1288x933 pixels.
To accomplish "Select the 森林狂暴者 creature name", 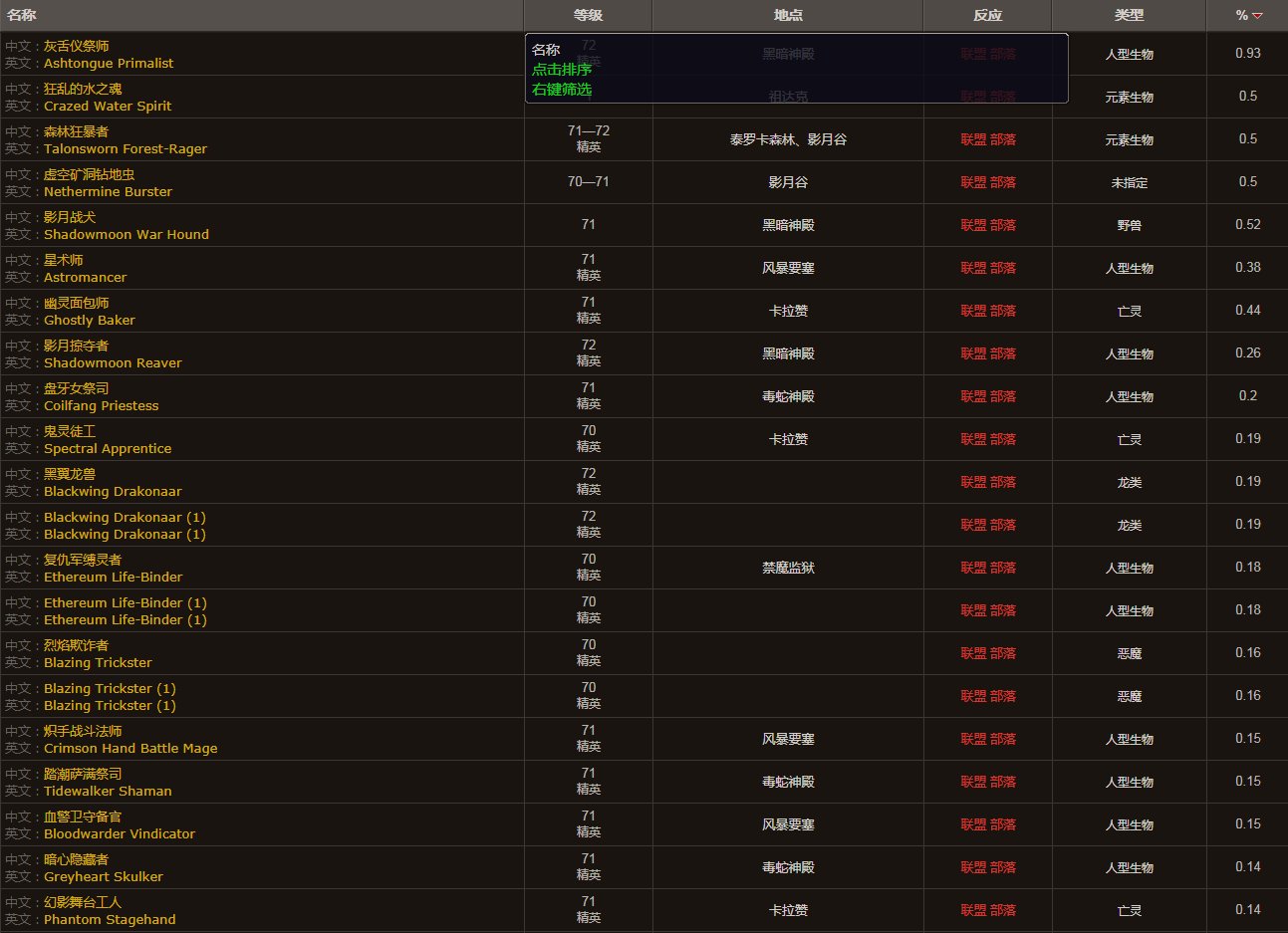I will (x=76, y=131).
